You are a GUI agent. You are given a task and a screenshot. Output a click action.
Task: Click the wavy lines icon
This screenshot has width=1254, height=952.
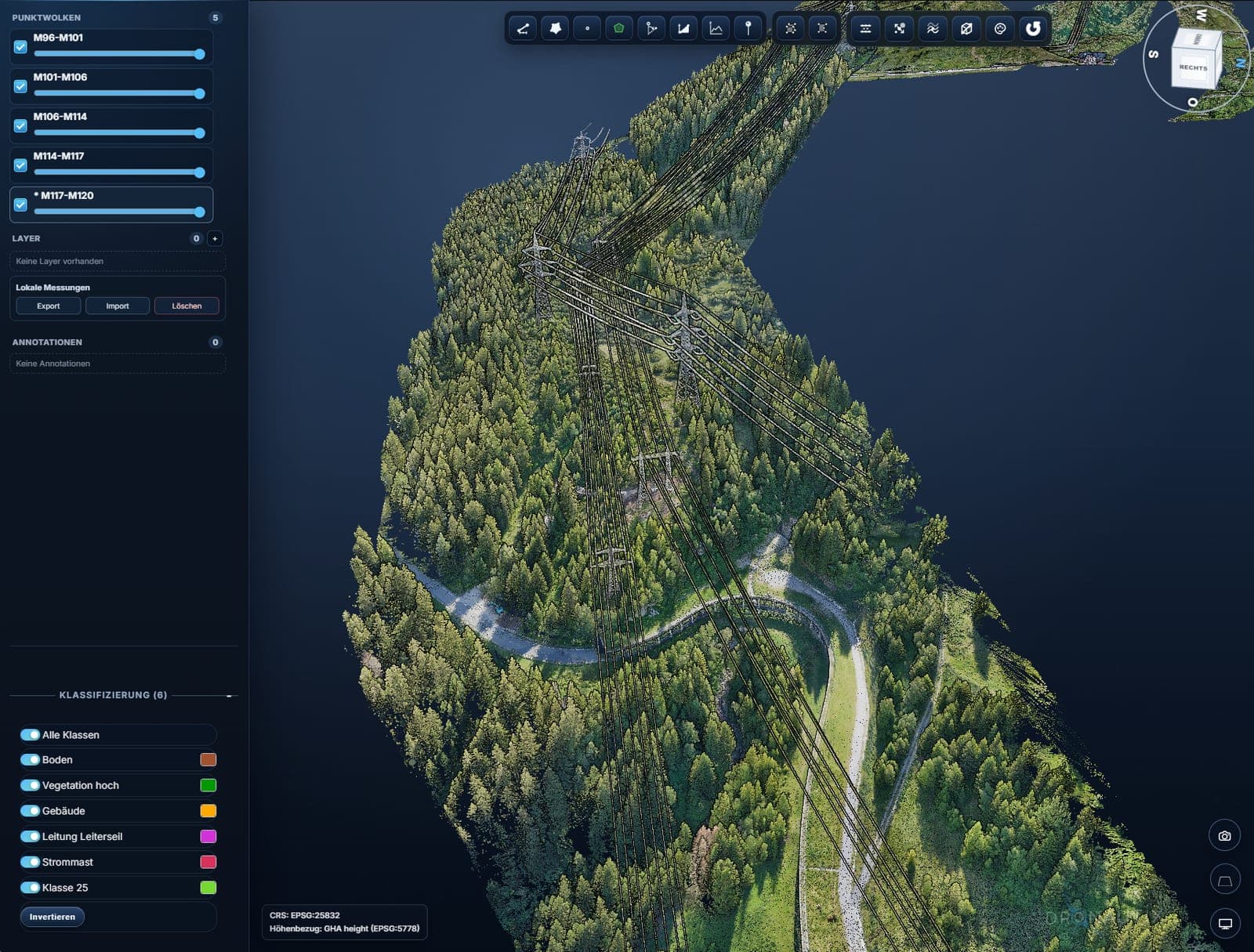[933, 29]
